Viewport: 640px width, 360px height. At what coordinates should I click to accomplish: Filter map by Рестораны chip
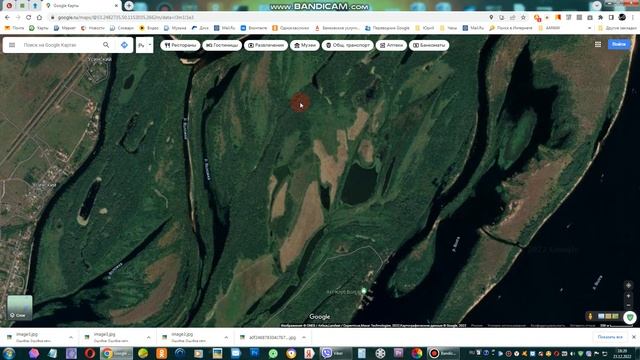point(180,45)
